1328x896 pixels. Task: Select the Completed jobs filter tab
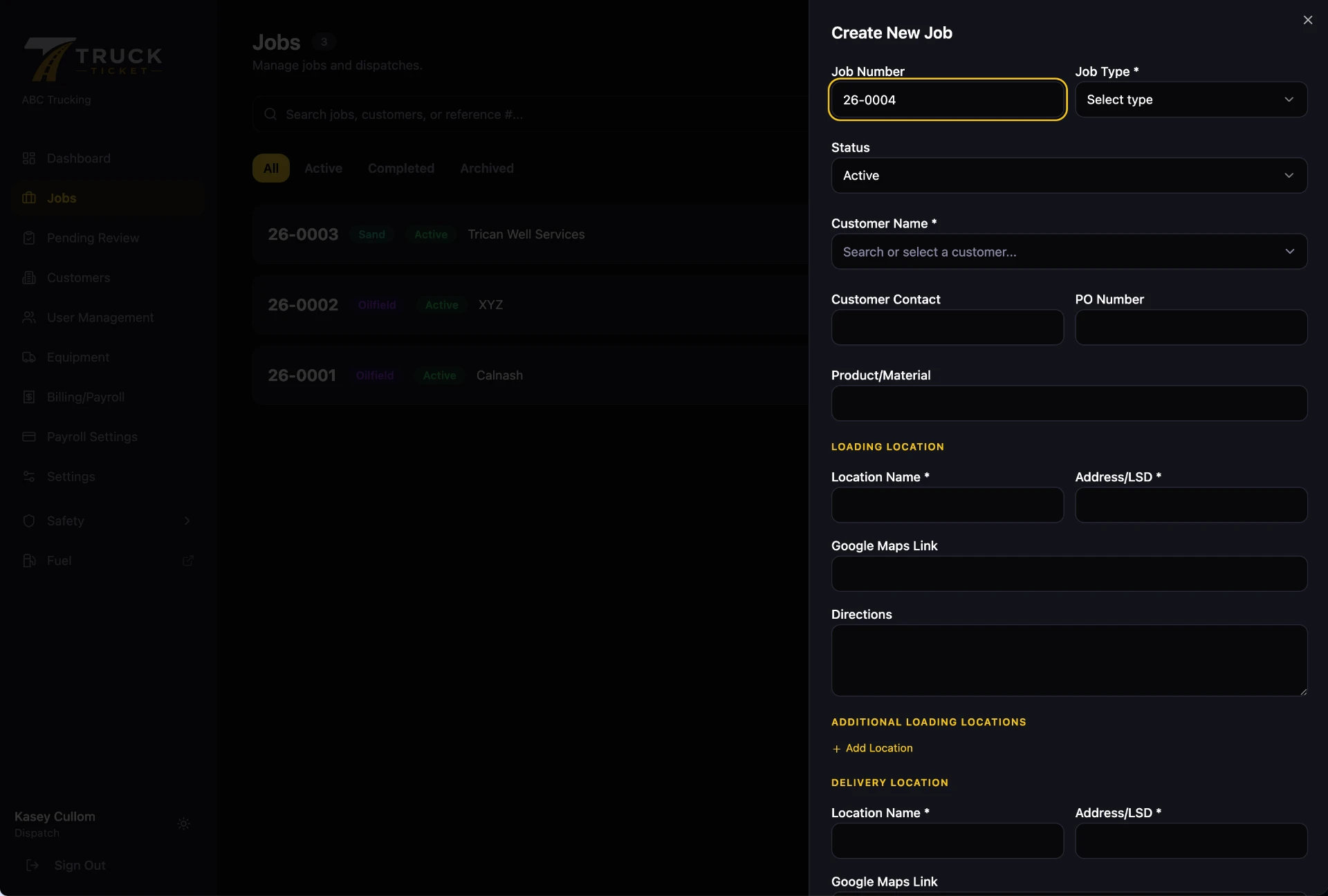click(x=401, y=168)
